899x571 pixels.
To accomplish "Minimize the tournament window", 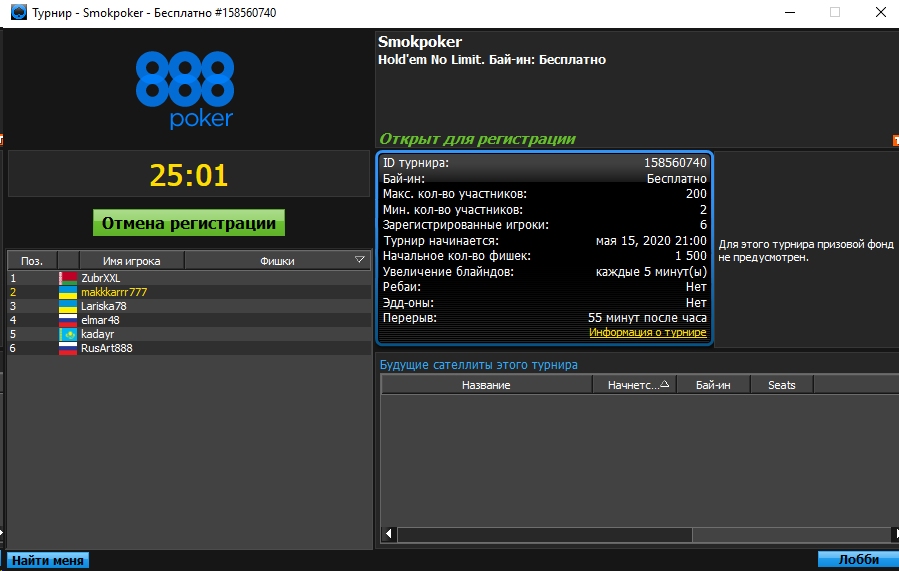I will (789, 13).
